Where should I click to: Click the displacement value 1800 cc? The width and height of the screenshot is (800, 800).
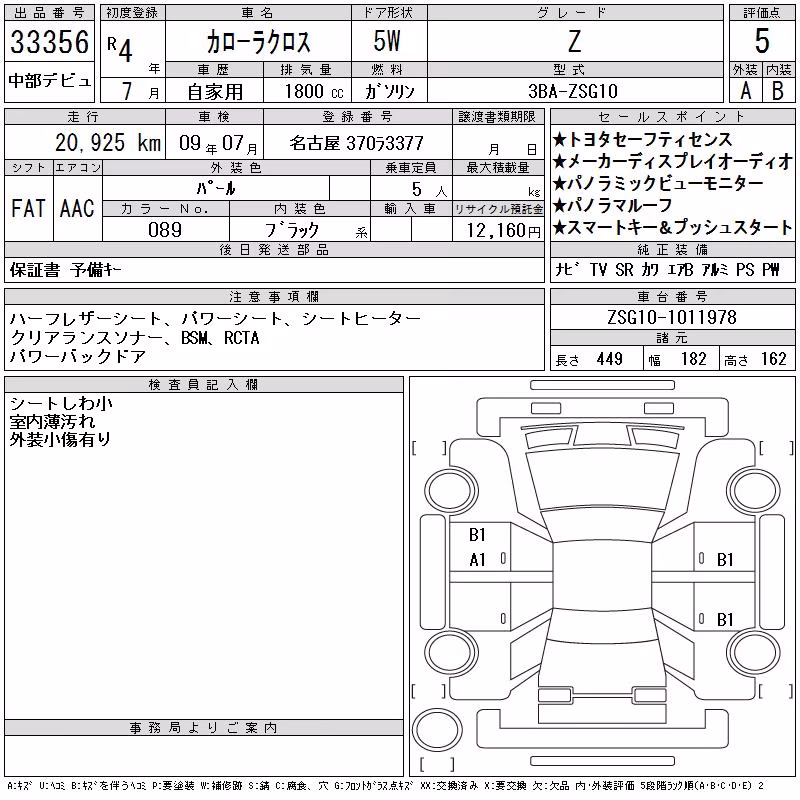[x=314, y=91]
